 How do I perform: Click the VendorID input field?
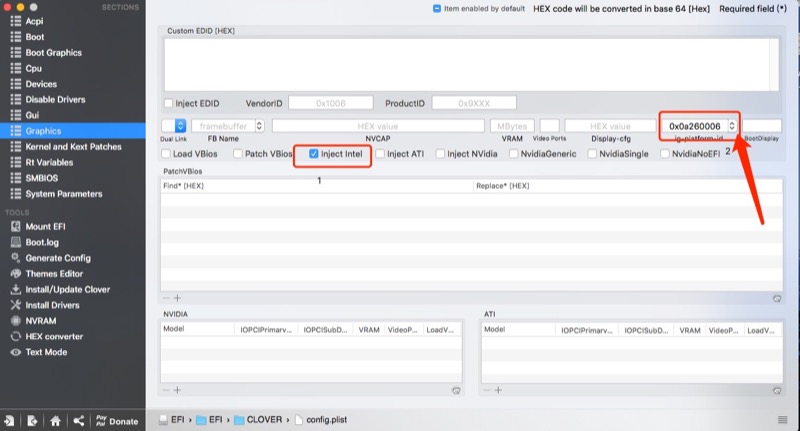pos(329,103)
